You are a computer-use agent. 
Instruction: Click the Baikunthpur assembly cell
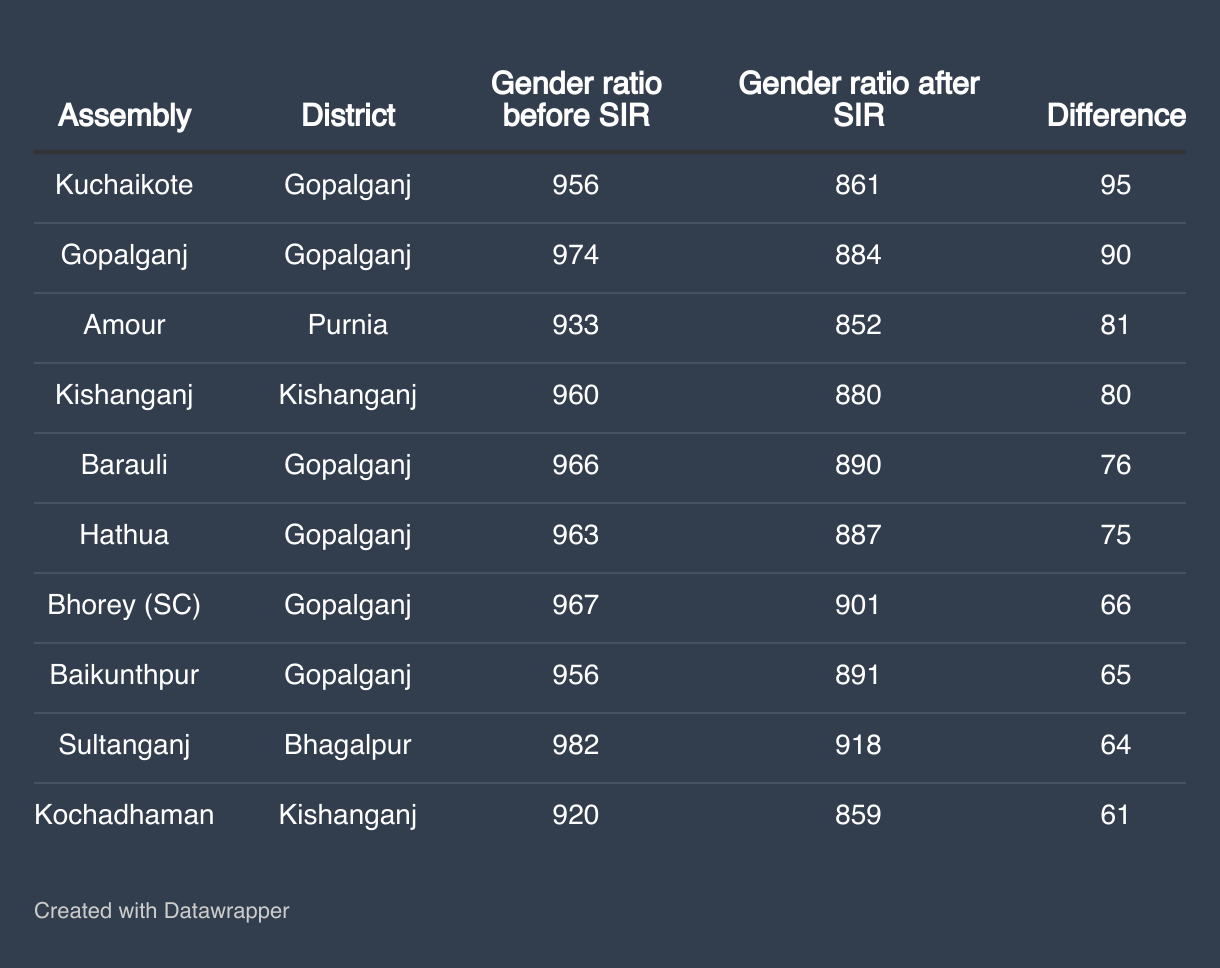[x=124, y=675]
